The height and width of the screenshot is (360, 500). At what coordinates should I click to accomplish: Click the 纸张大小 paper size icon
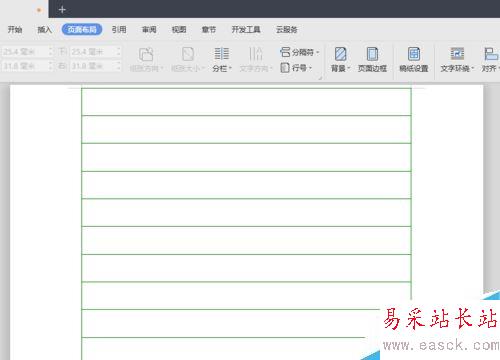[x=188, y=54]
